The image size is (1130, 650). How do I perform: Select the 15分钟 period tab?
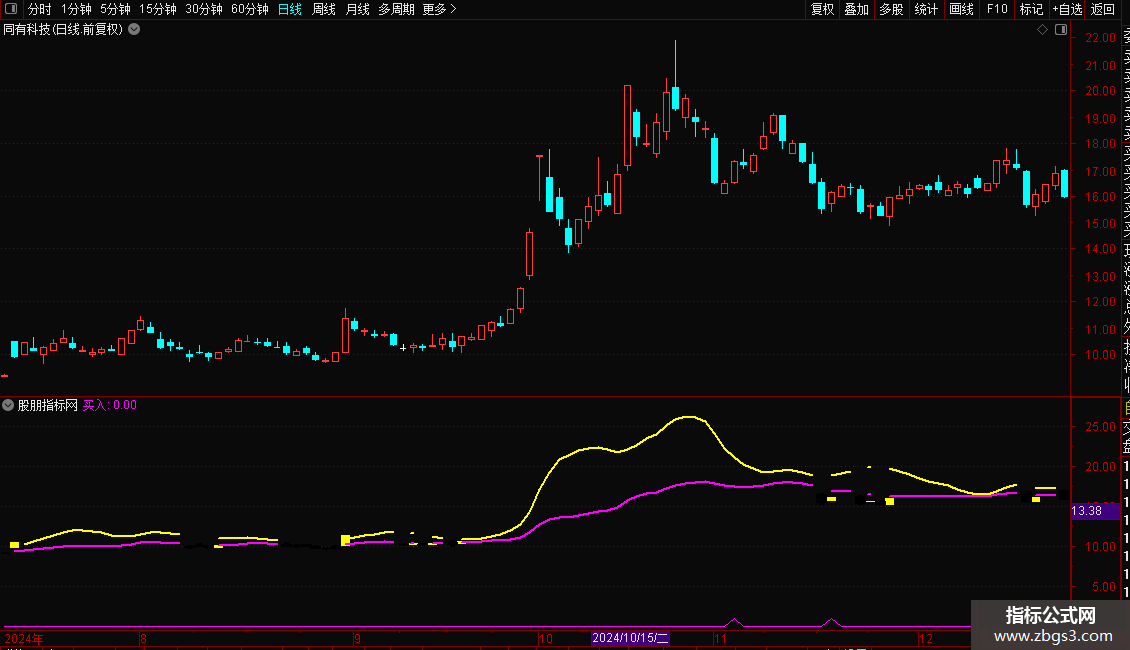158,9
